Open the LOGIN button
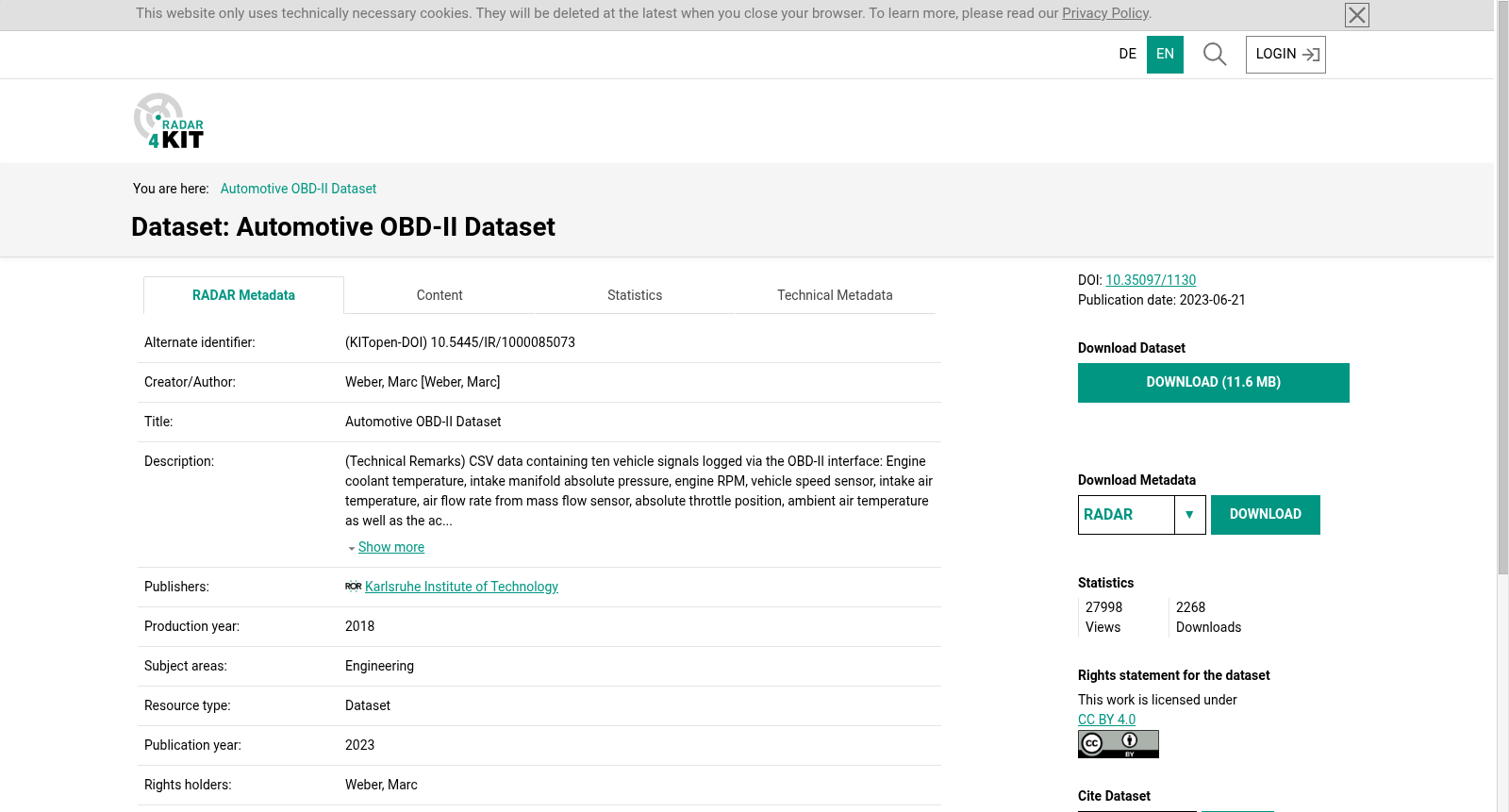 tap(1285, 55)
